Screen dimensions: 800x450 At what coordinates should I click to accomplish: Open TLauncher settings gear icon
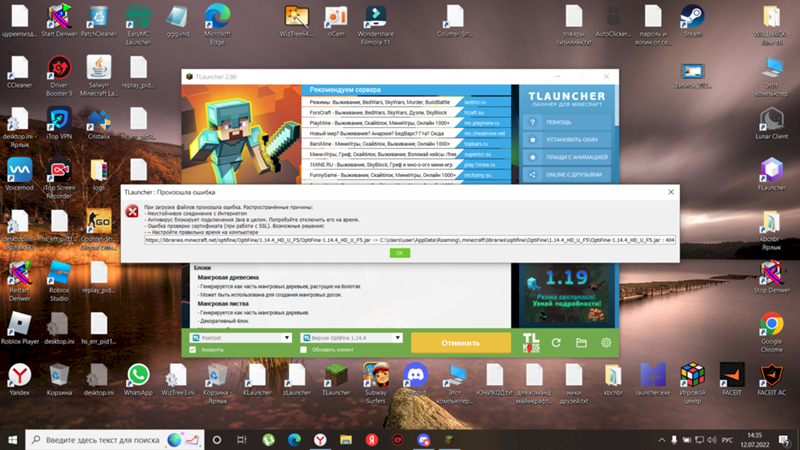click(606, 343)
